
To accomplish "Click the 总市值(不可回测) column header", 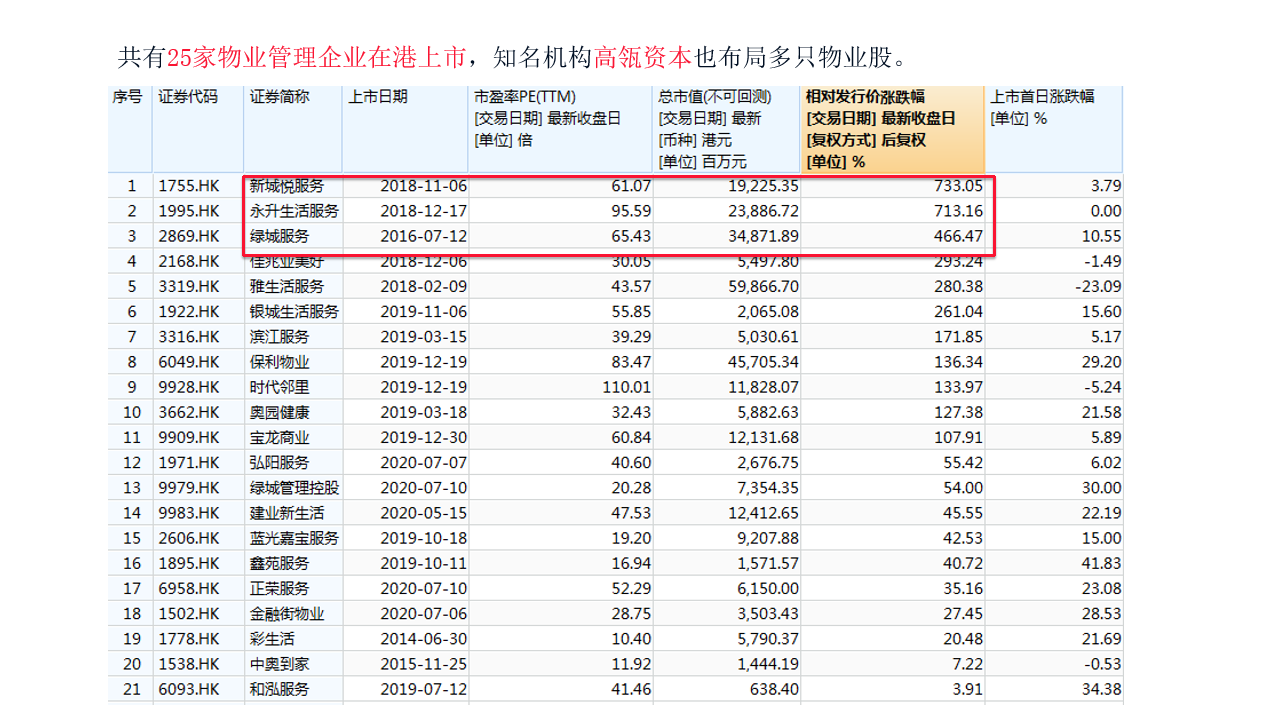I will (x=715, y=97).
